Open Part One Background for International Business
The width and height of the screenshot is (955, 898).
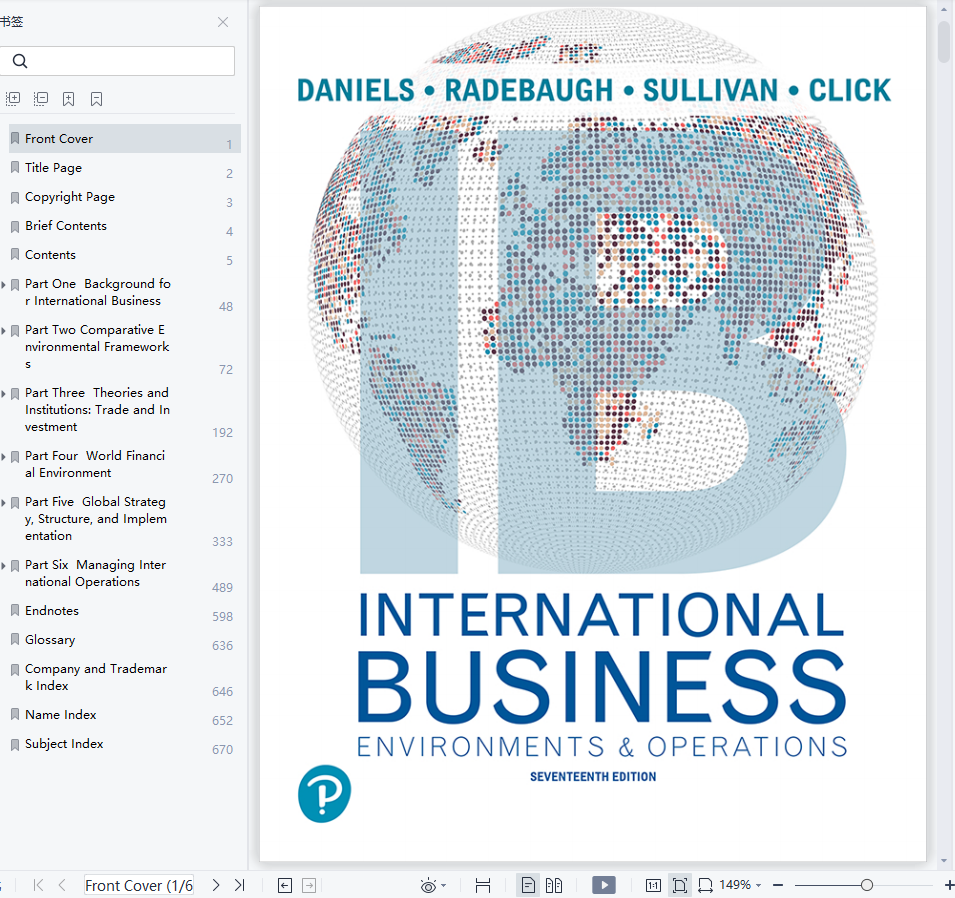[x=97, y=292]
